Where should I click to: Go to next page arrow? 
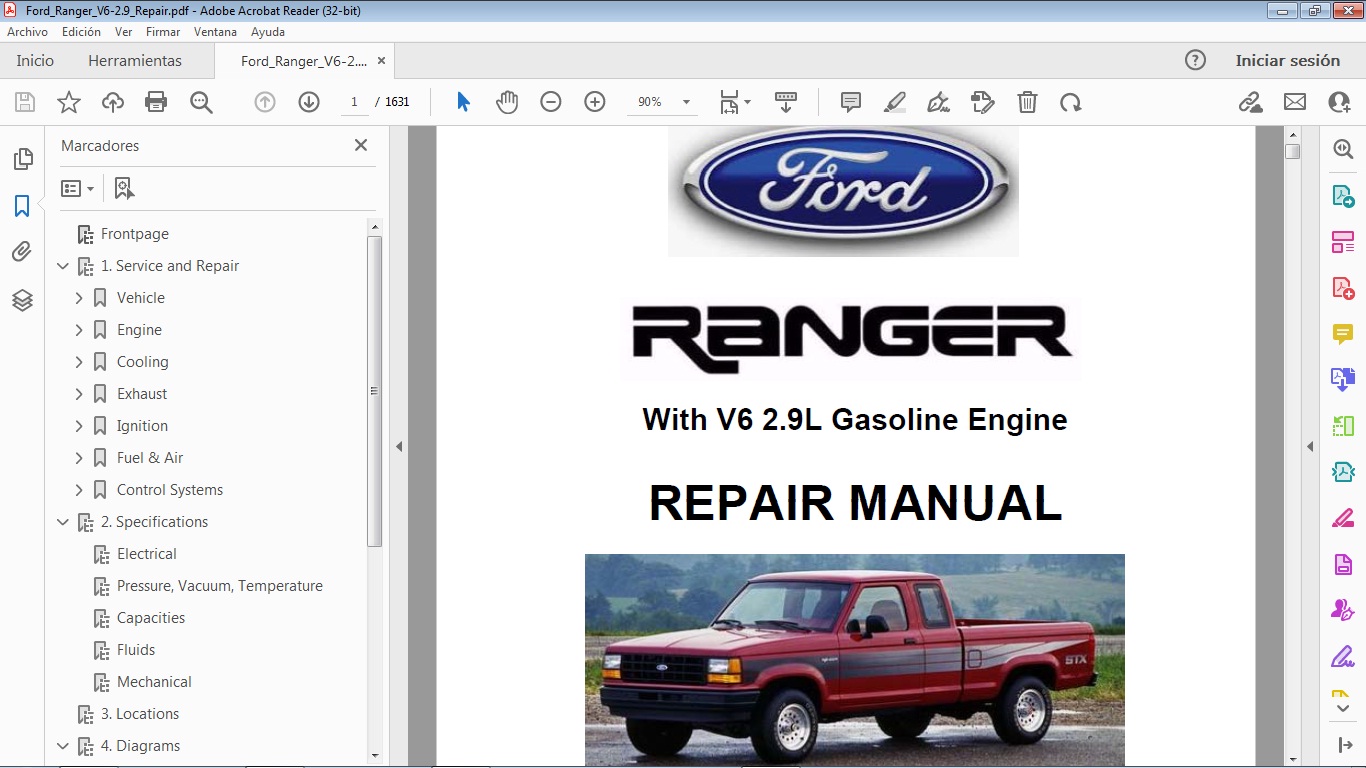pyautogui.click(x=309, y=102)
